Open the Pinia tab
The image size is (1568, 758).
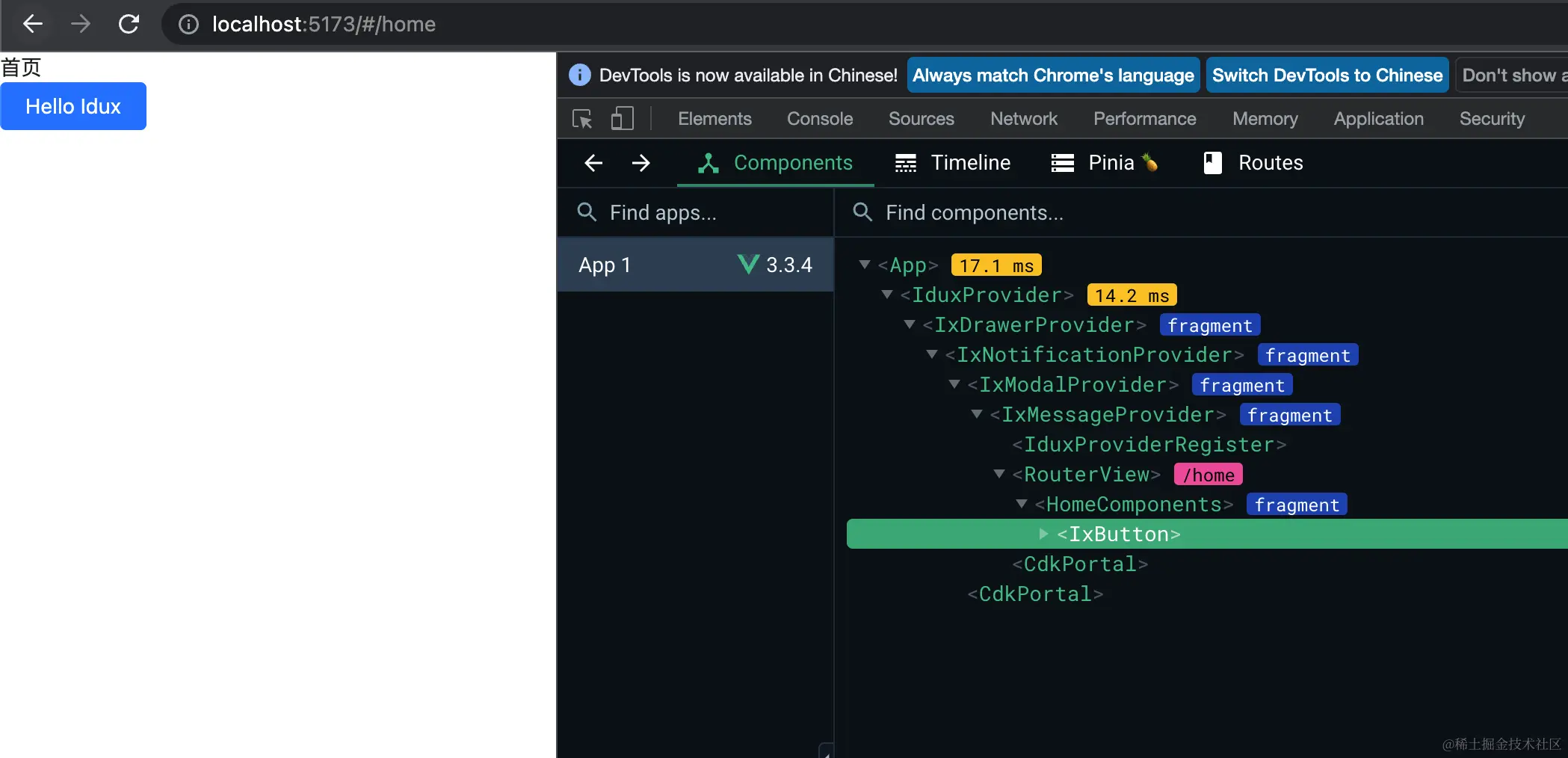(1105, 163)
